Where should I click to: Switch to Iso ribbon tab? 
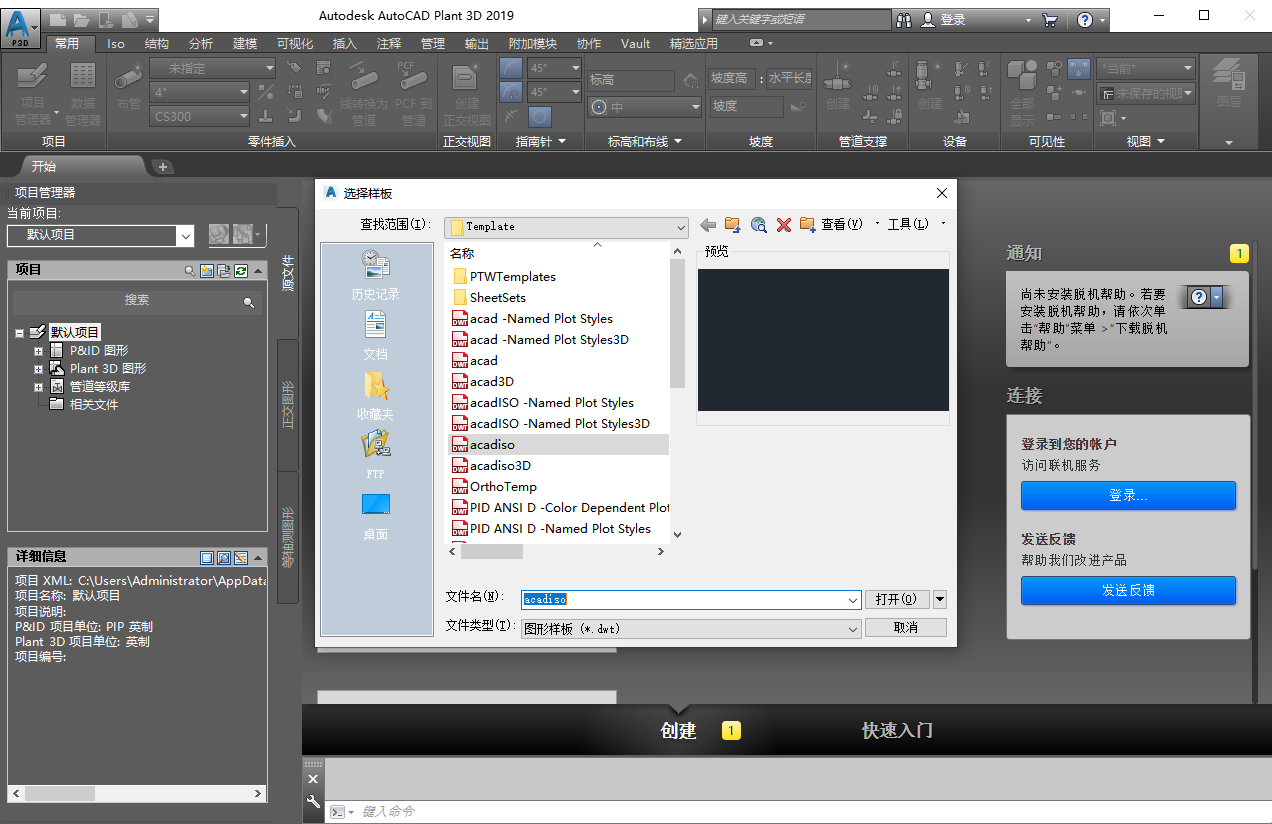point(116,44)
